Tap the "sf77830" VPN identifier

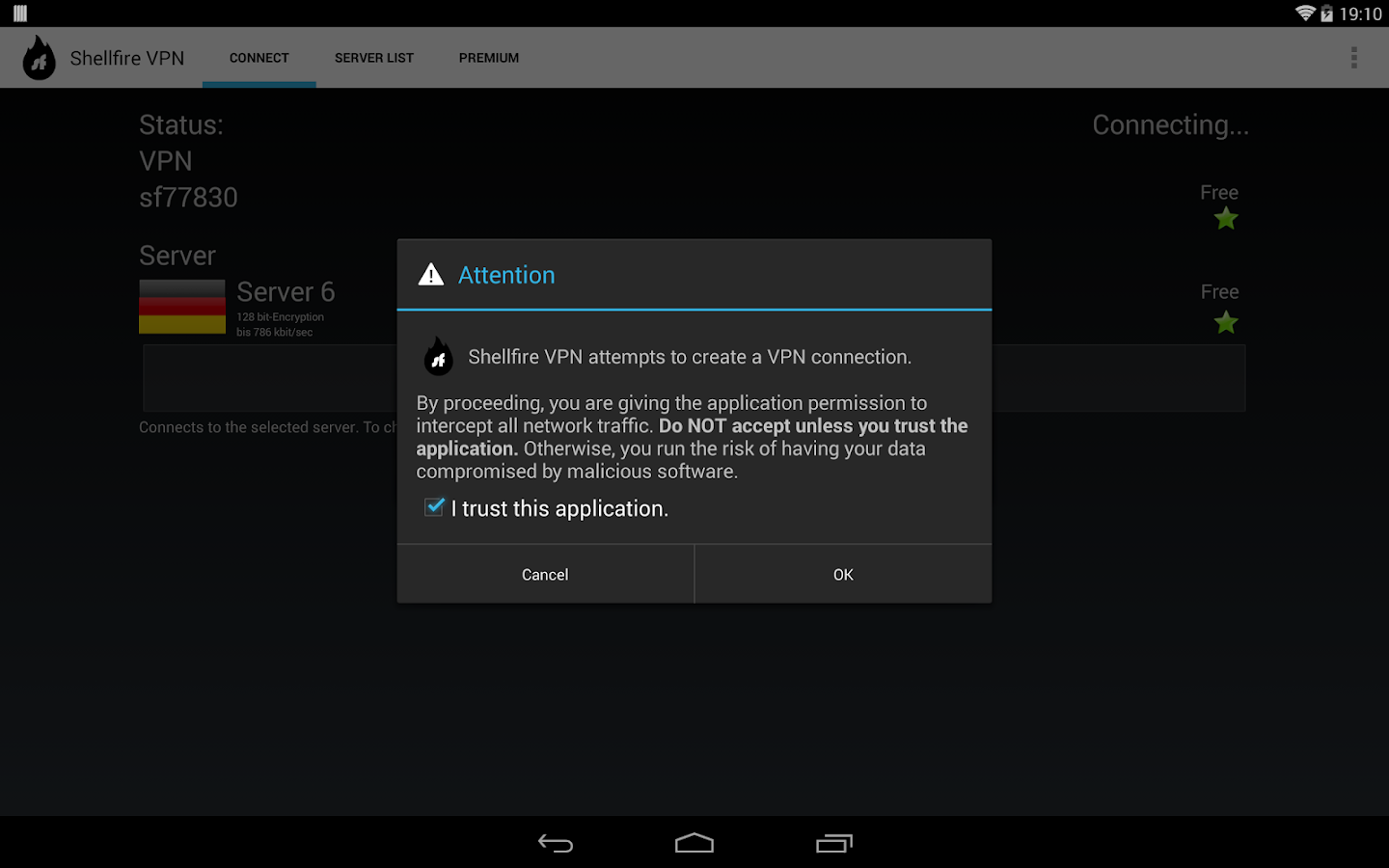click(188, 198)
